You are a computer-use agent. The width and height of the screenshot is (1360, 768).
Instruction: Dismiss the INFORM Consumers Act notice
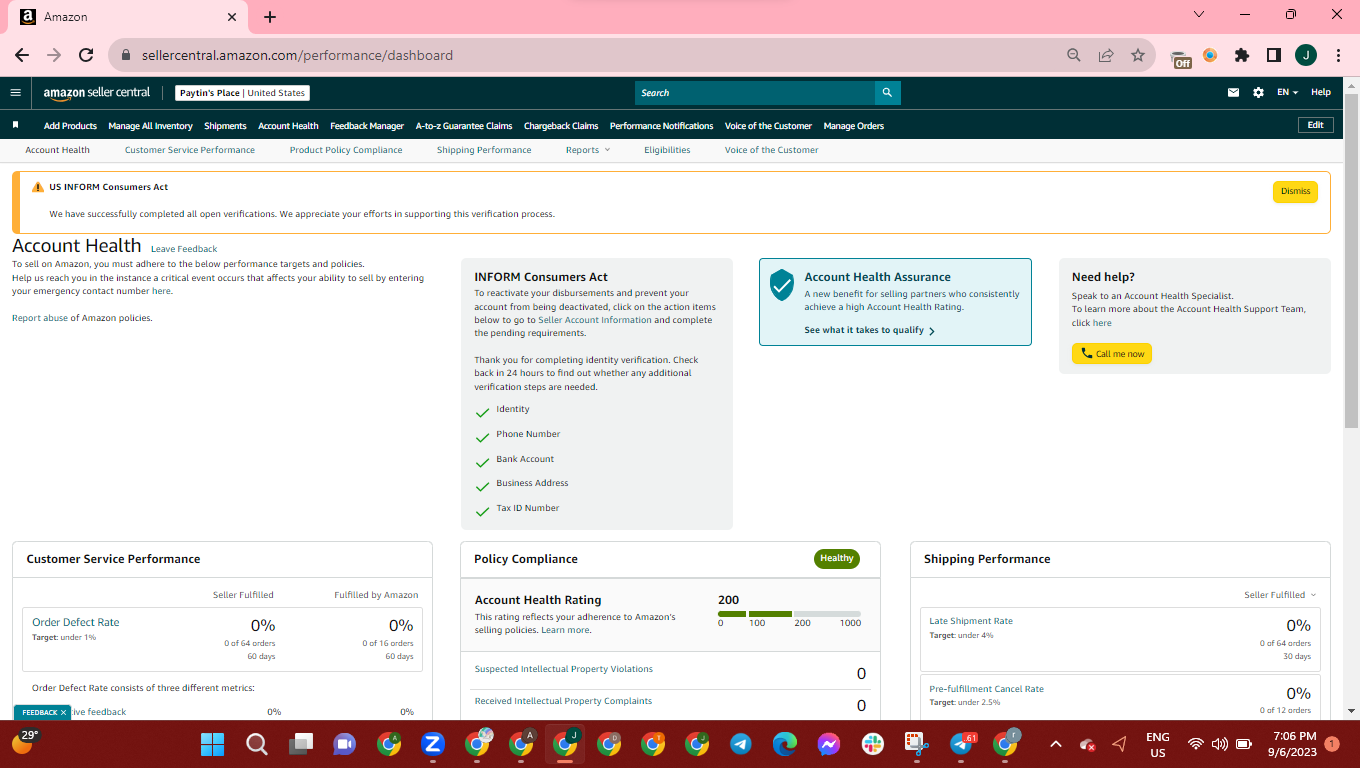1295,191
